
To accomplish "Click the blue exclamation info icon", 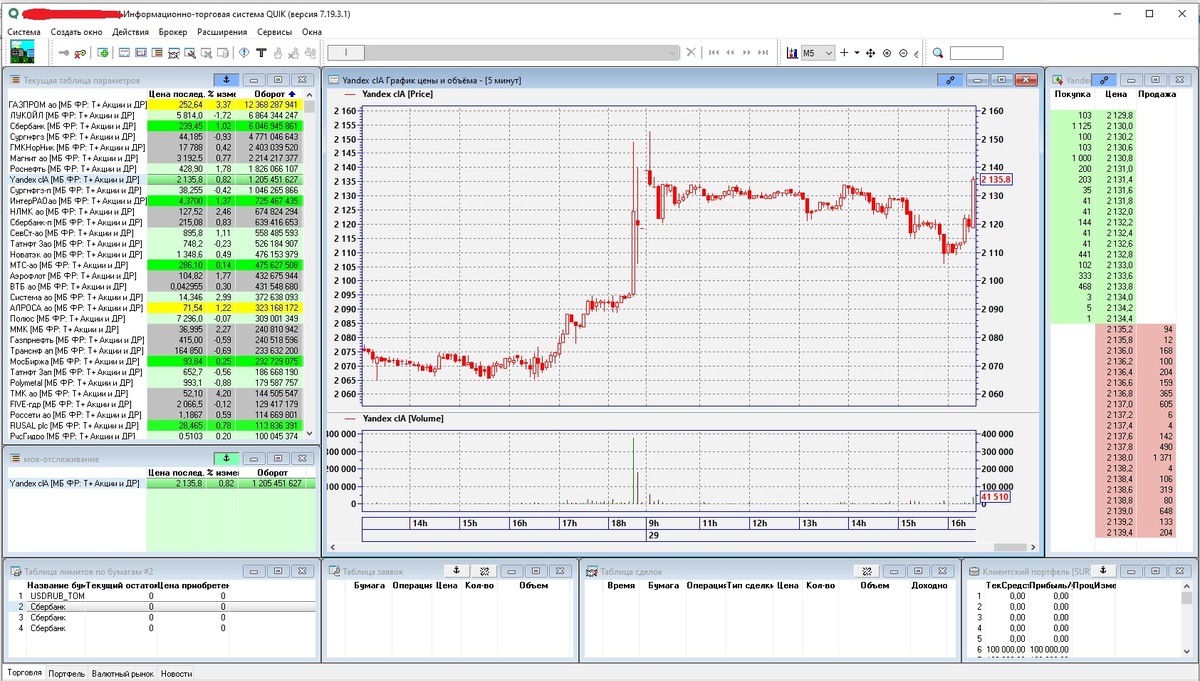I will (x=244, y=52).
